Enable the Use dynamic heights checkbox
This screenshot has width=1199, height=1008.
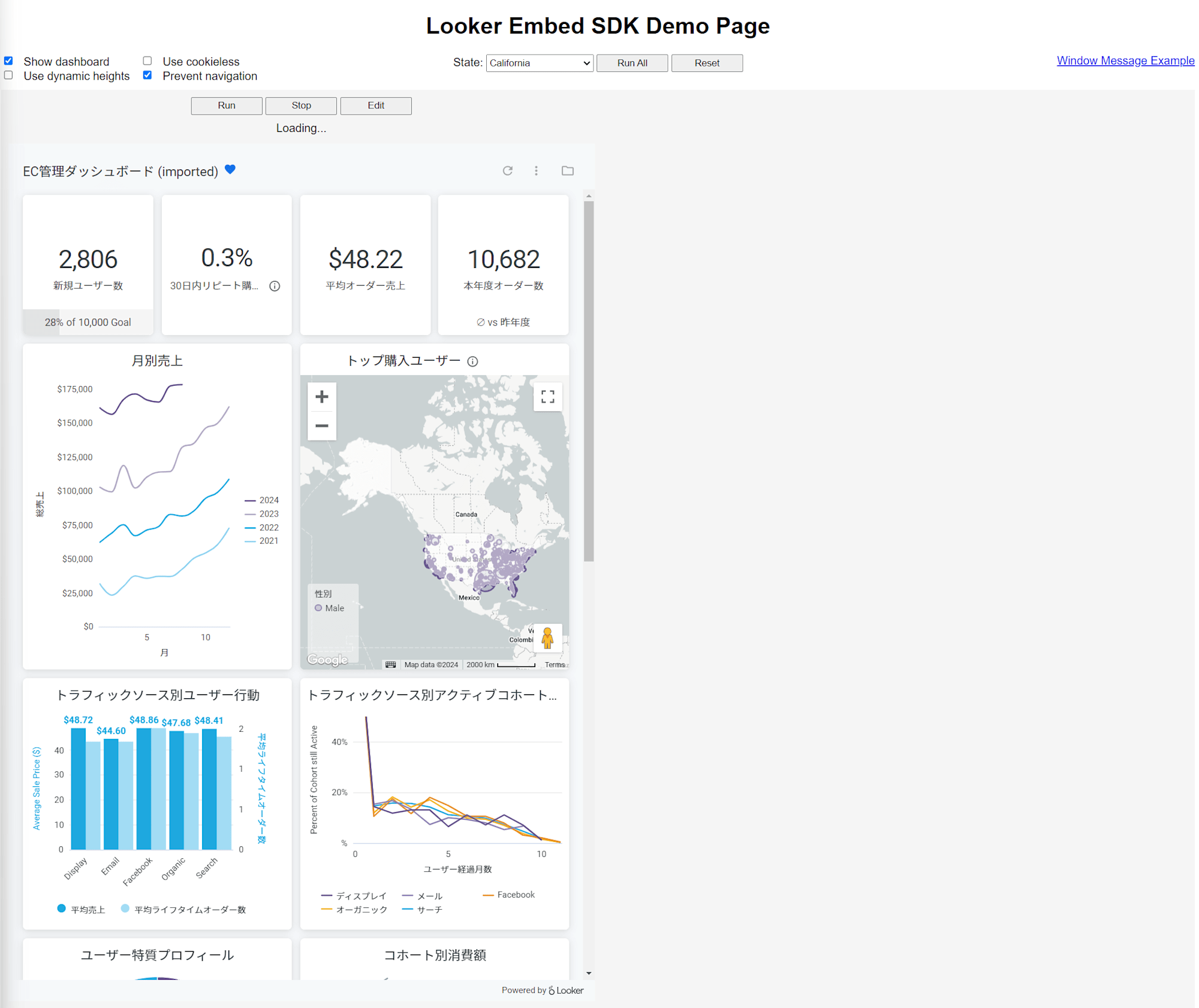tap(8, 76)
